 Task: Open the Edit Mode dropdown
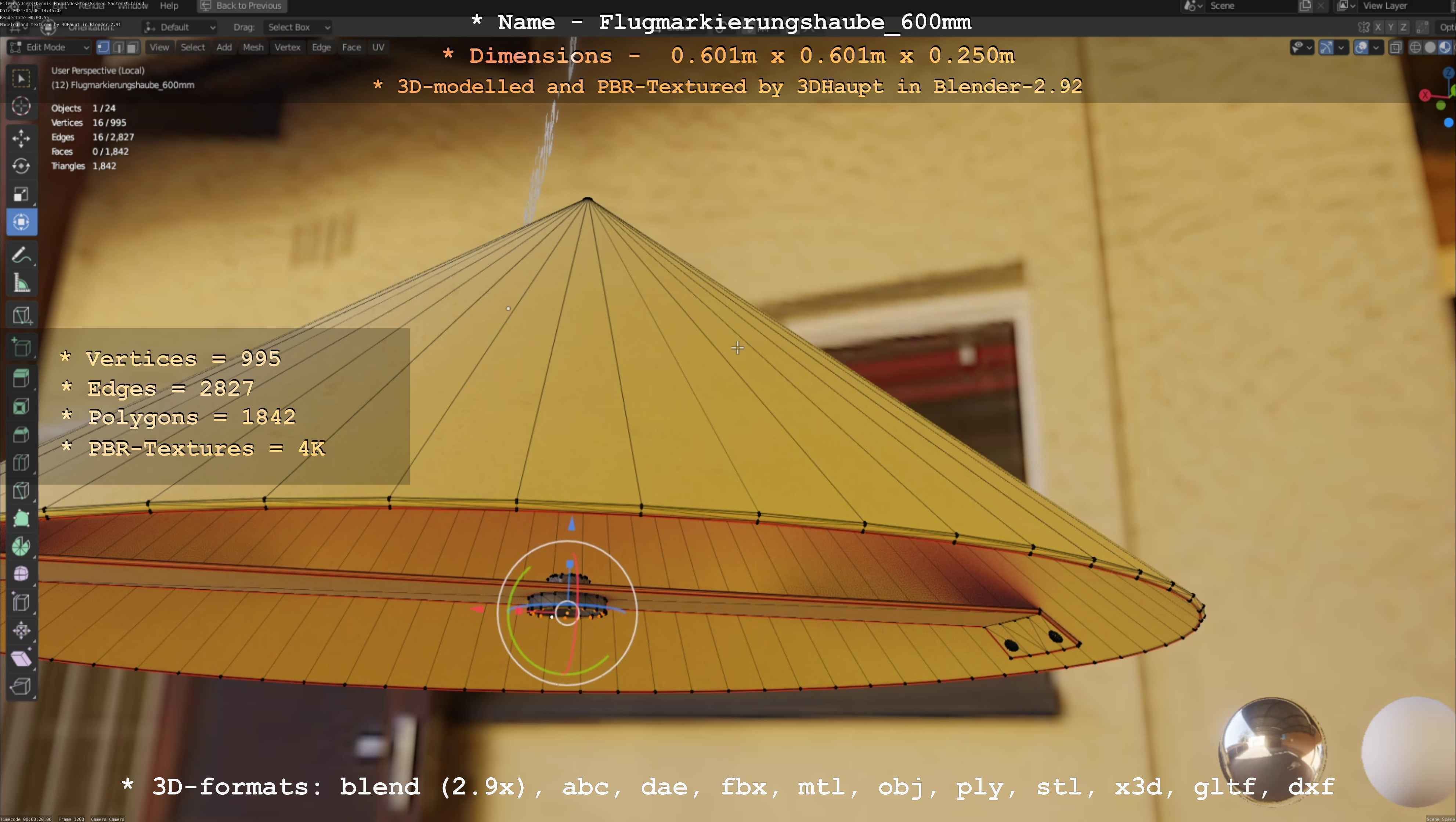(48, 47)
